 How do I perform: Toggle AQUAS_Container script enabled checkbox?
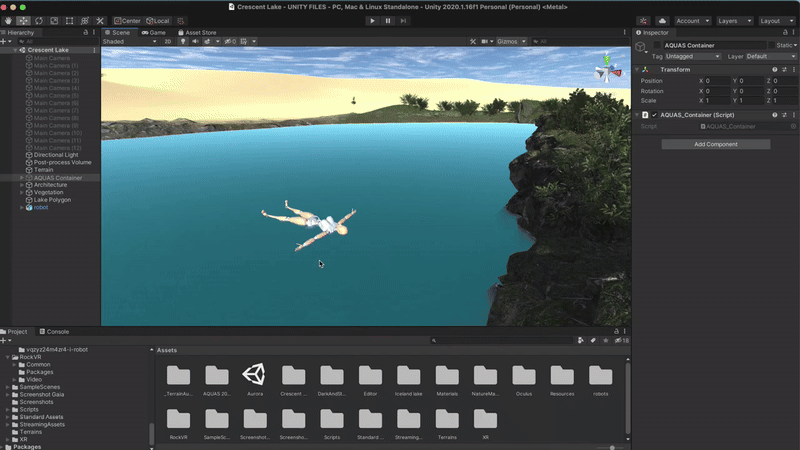(x=654, y=115)
